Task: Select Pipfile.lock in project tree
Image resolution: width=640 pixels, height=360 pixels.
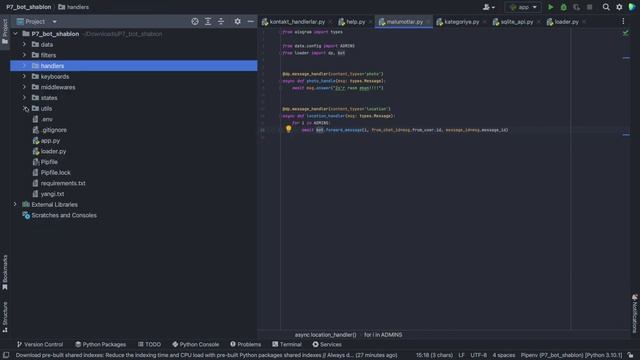Action: [56, 172]
